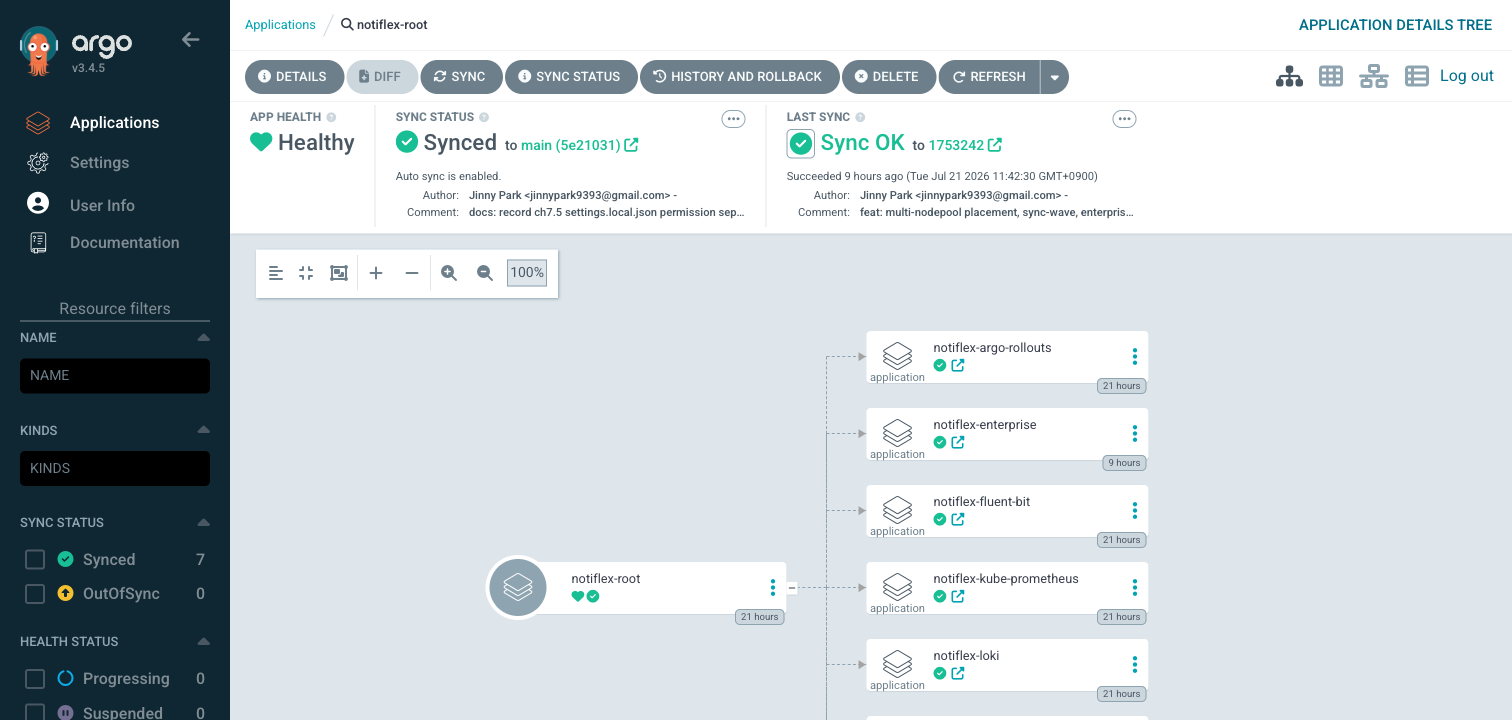
Task: Open the more options button in LAST SYNC panel
Action: [x=1125, y=119]
